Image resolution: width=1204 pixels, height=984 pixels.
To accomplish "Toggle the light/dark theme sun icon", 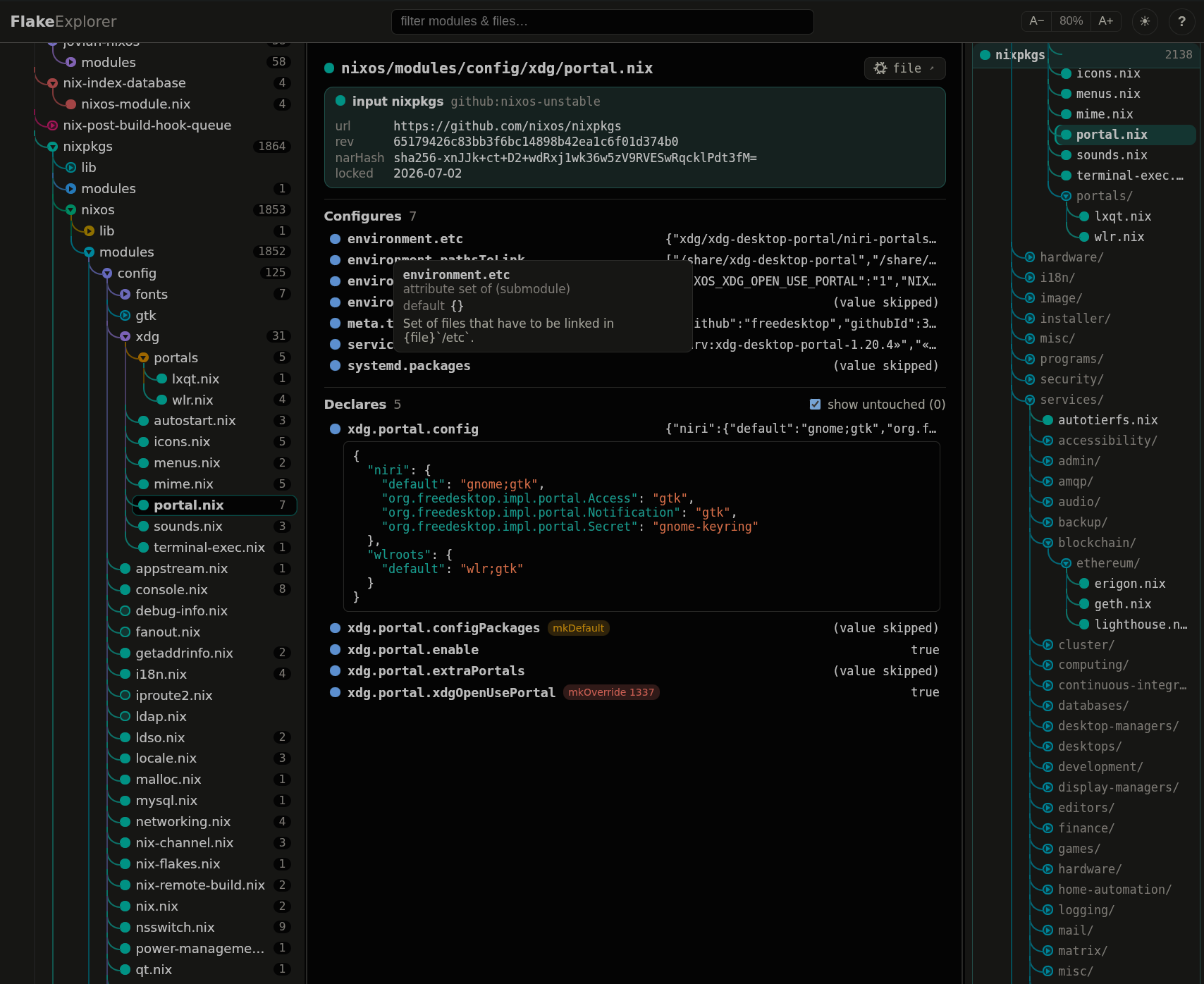I will tap(1145, 21).
